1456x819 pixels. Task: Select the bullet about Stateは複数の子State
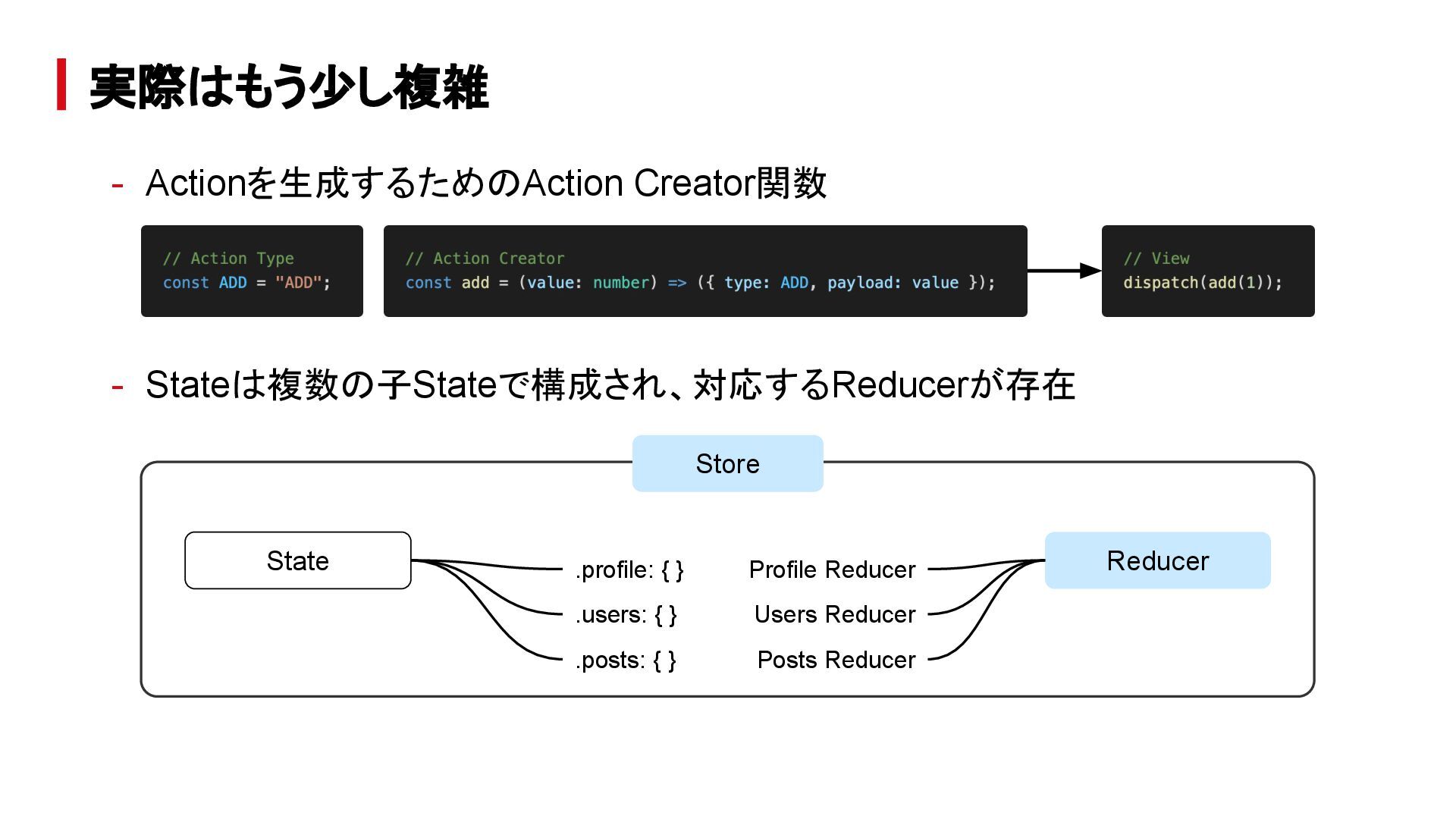[x=610, y=384]
